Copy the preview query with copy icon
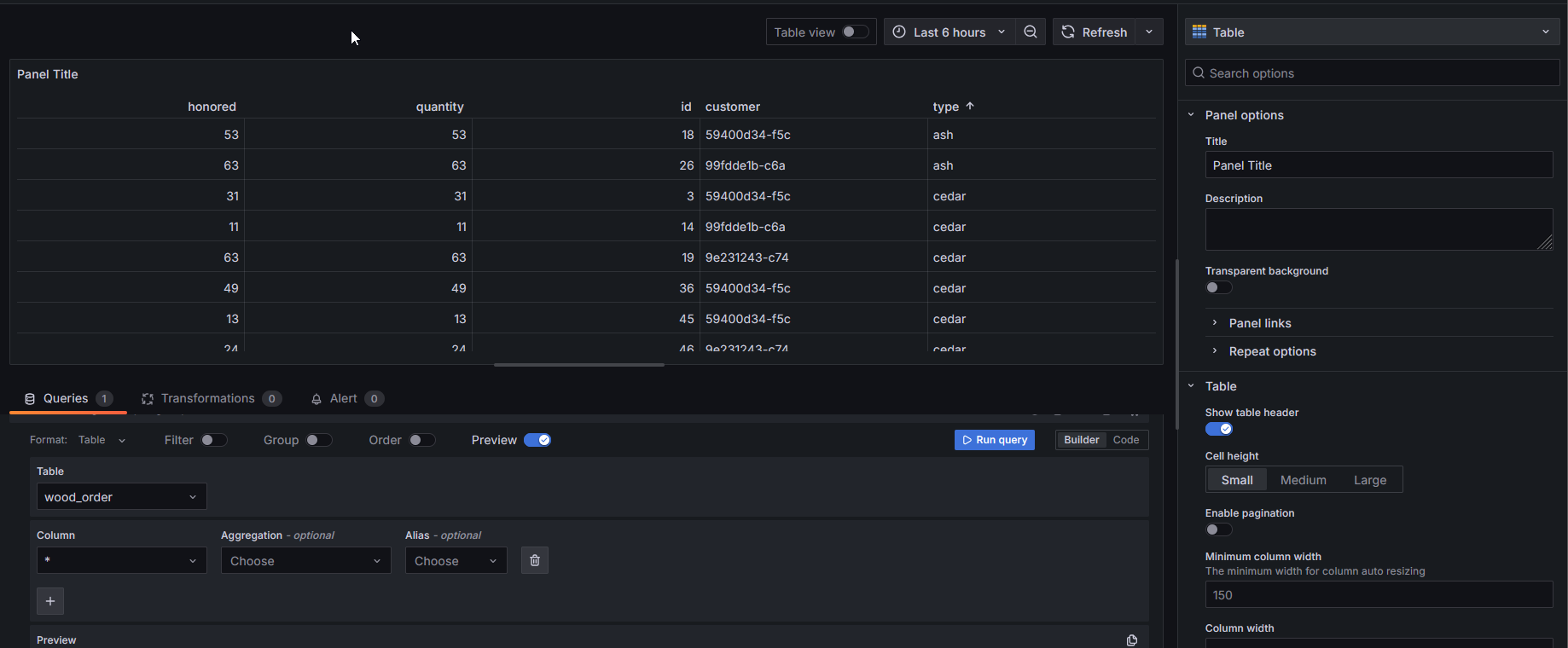1568x648 pixels. click(1132, 640)
